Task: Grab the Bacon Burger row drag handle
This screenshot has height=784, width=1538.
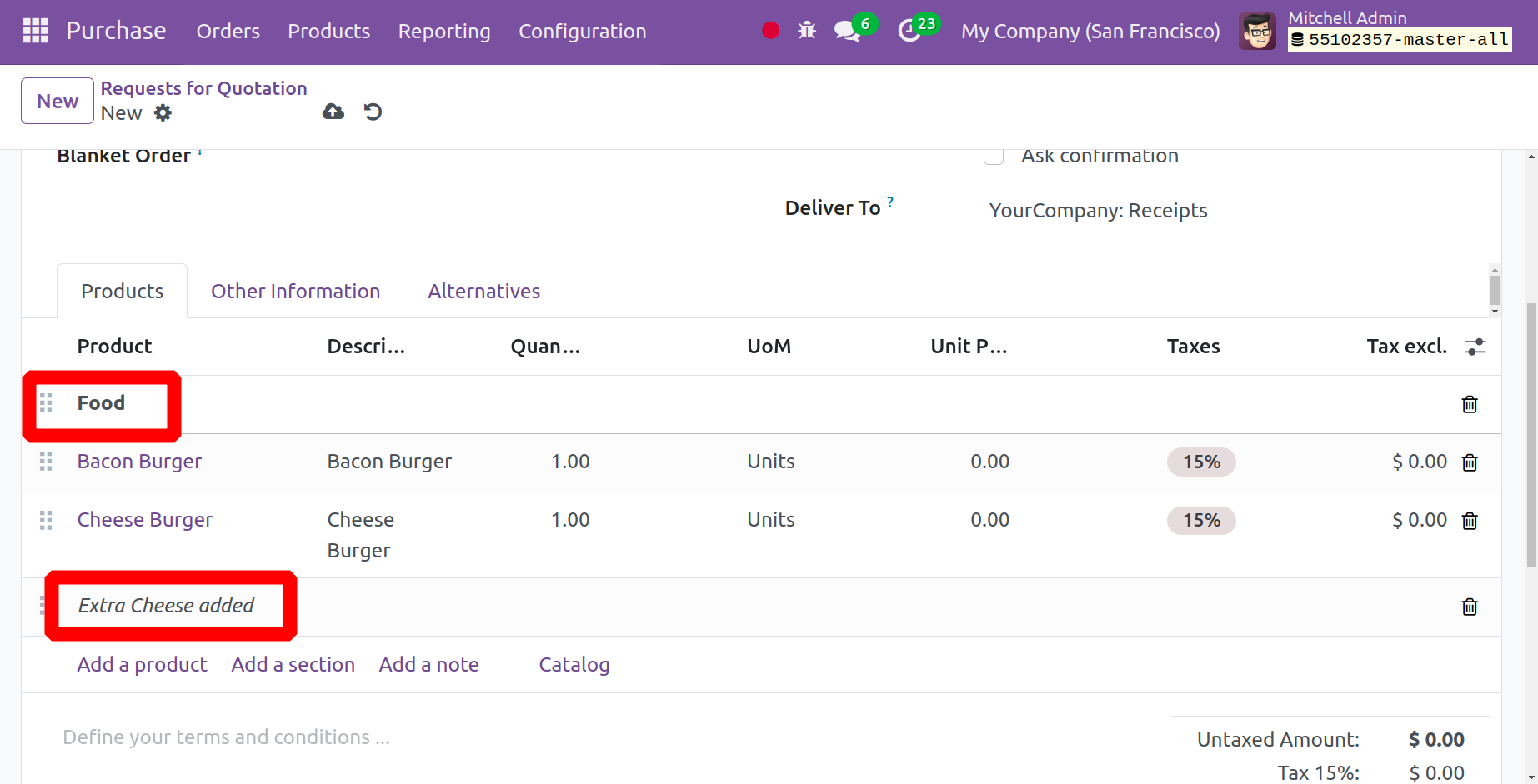Action: (x=46, y=462)
